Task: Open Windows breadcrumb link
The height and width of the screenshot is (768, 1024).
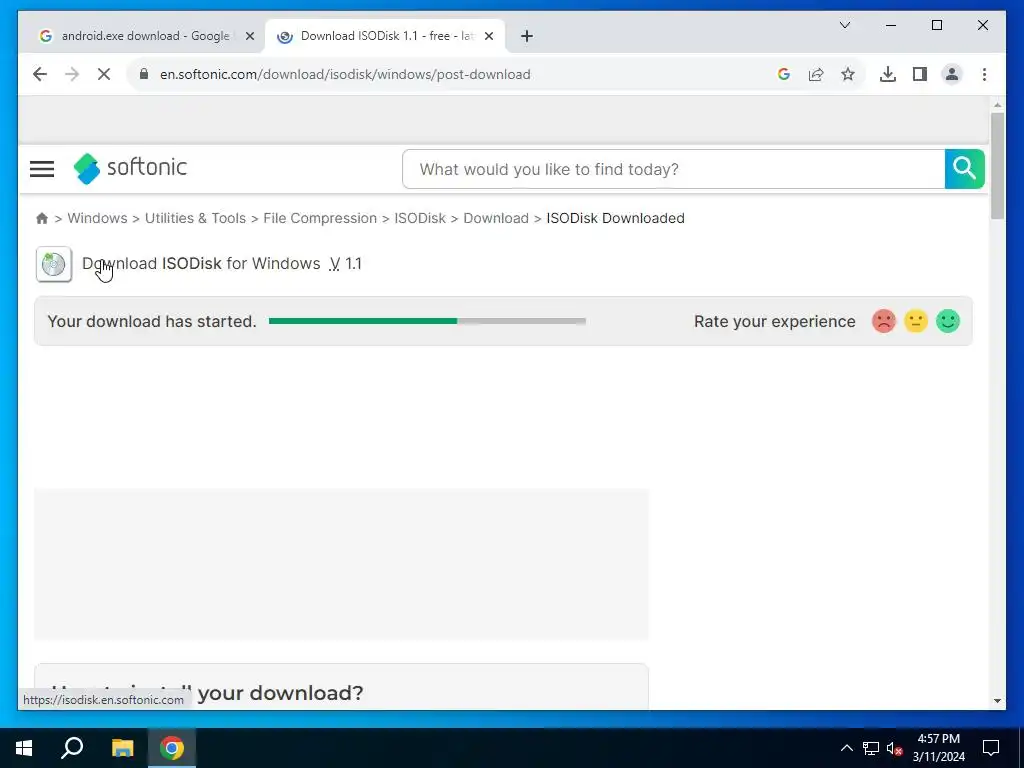Action: tap(97, 218)
